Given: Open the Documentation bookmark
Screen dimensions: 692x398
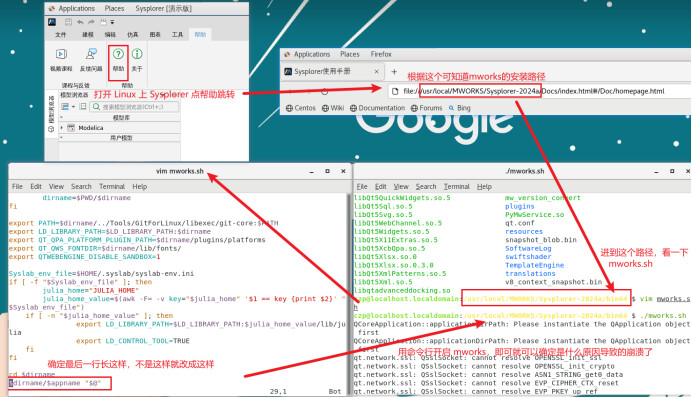Looking at the screenshot, I should [x=377, y=108].
